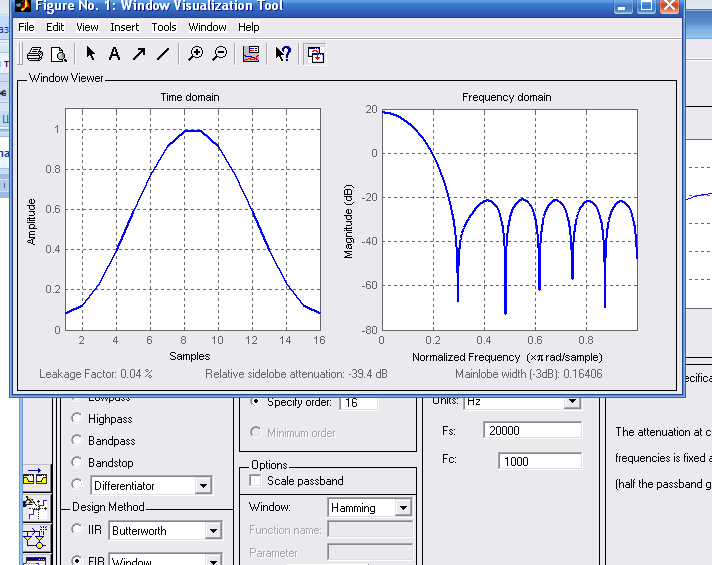
Task: Toggle the legend icon in toolbar
Action: [252, 54]
